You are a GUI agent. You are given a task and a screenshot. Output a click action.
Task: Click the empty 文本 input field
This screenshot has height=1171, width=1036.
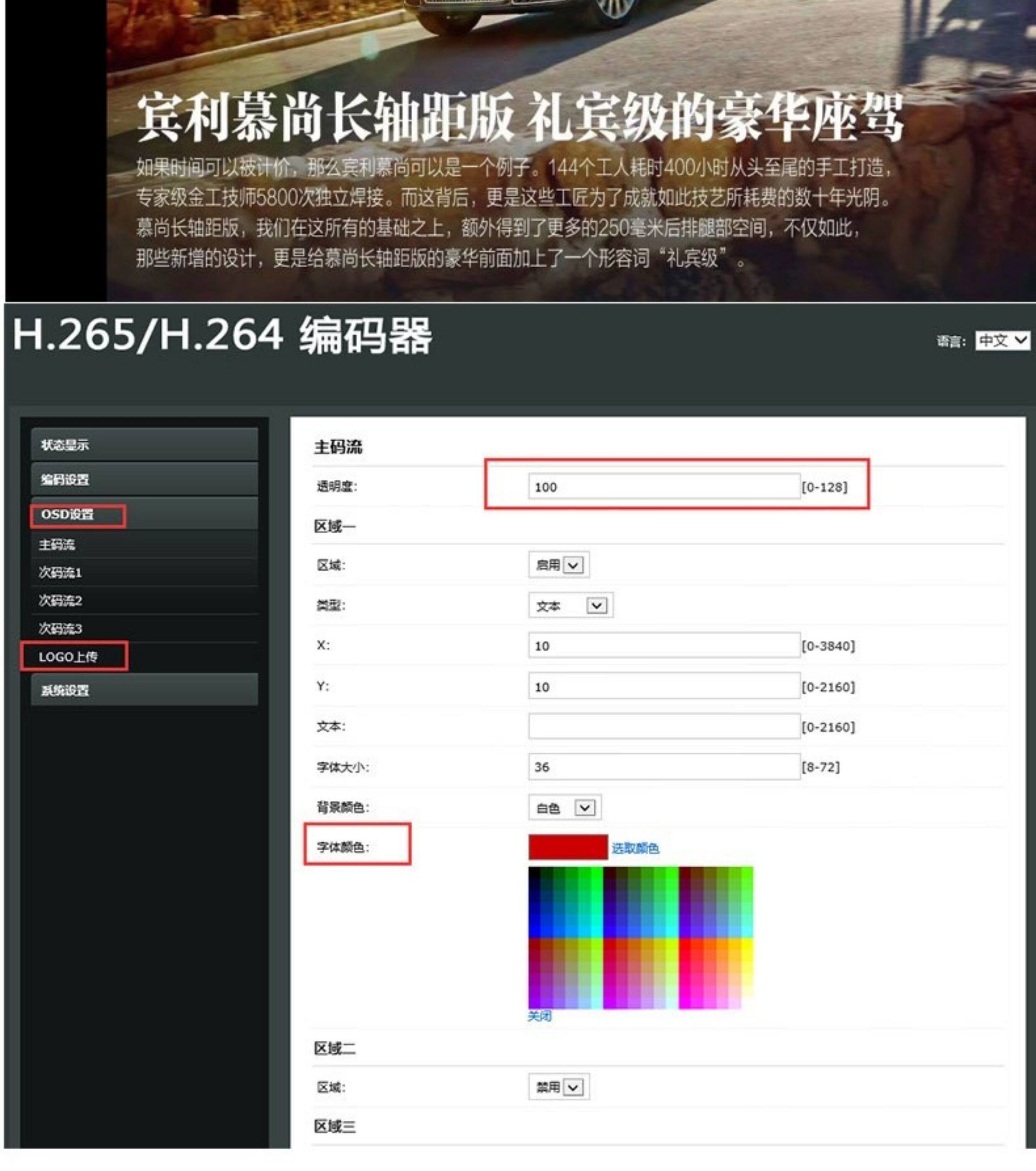pyautogui.click(x=664, y=726)
